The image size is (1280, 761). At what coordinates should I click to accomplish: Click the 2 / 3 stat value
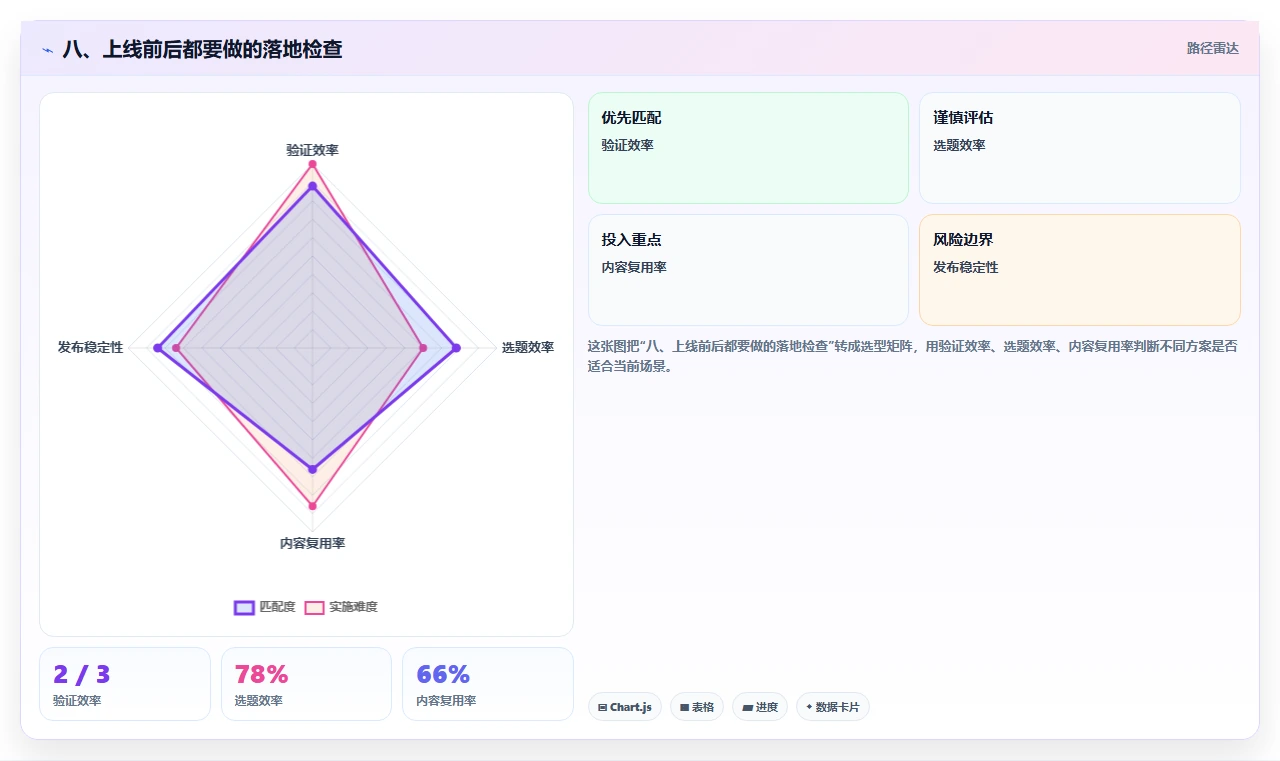click(82, 674)
